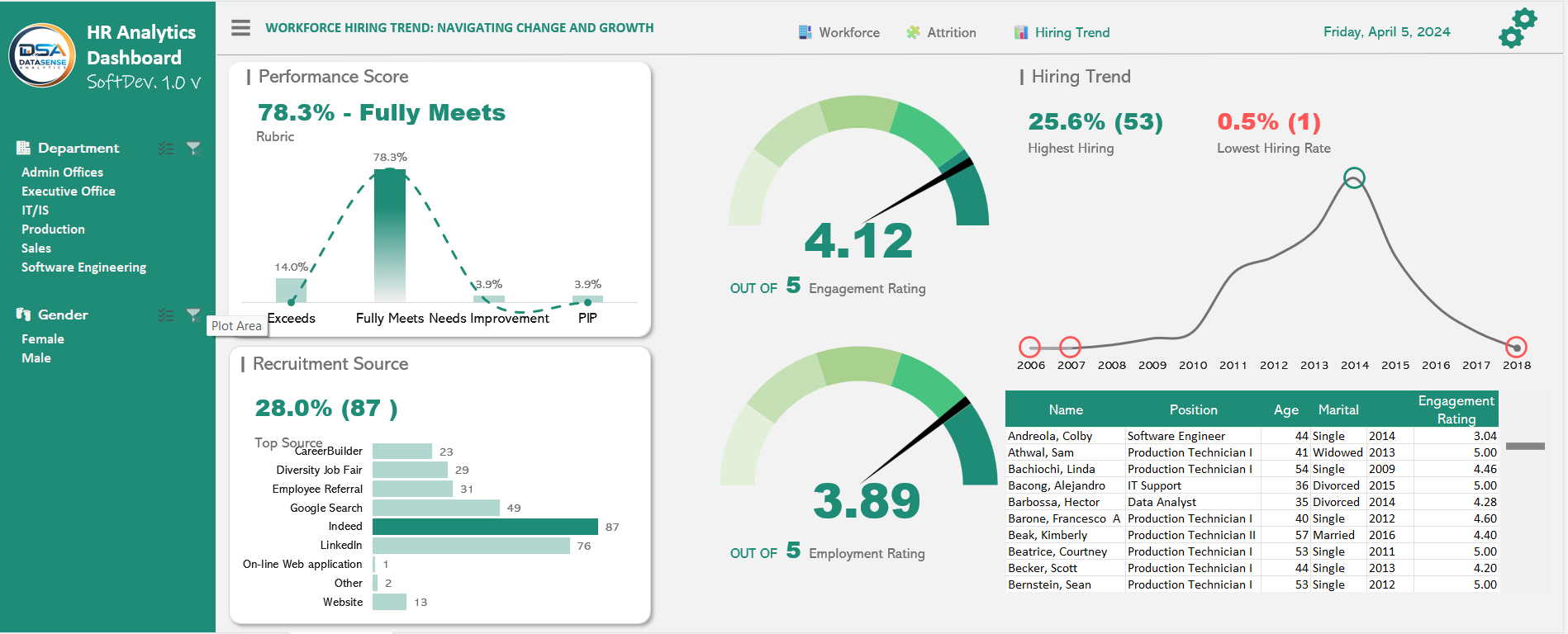1568x634 pixels.
Task: Click the 2014 peak marker on hiring line
Action: (x=1354, y=177)
